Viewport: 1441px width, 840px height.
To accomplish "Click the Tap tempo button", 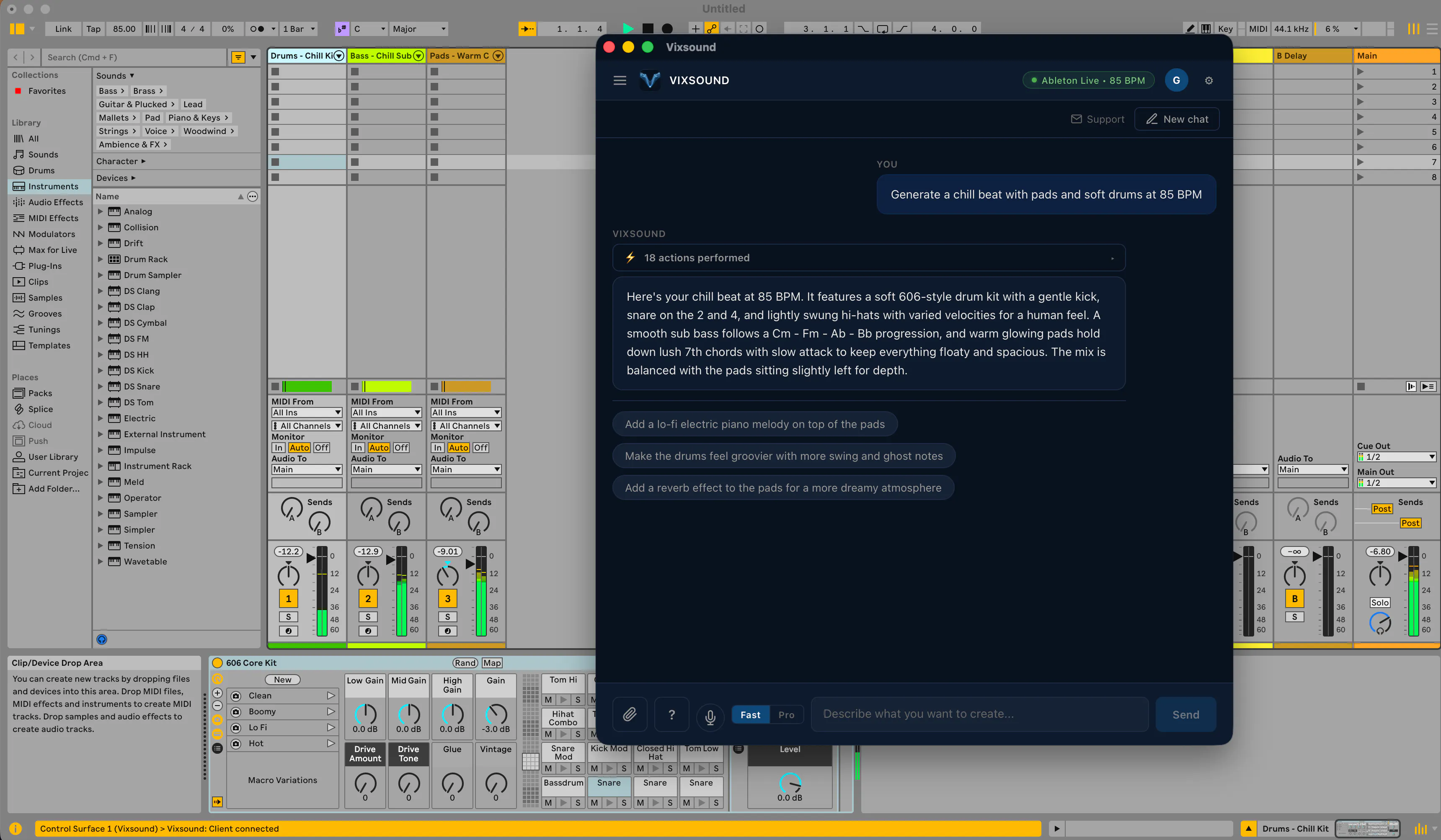I will coord(93,28).
